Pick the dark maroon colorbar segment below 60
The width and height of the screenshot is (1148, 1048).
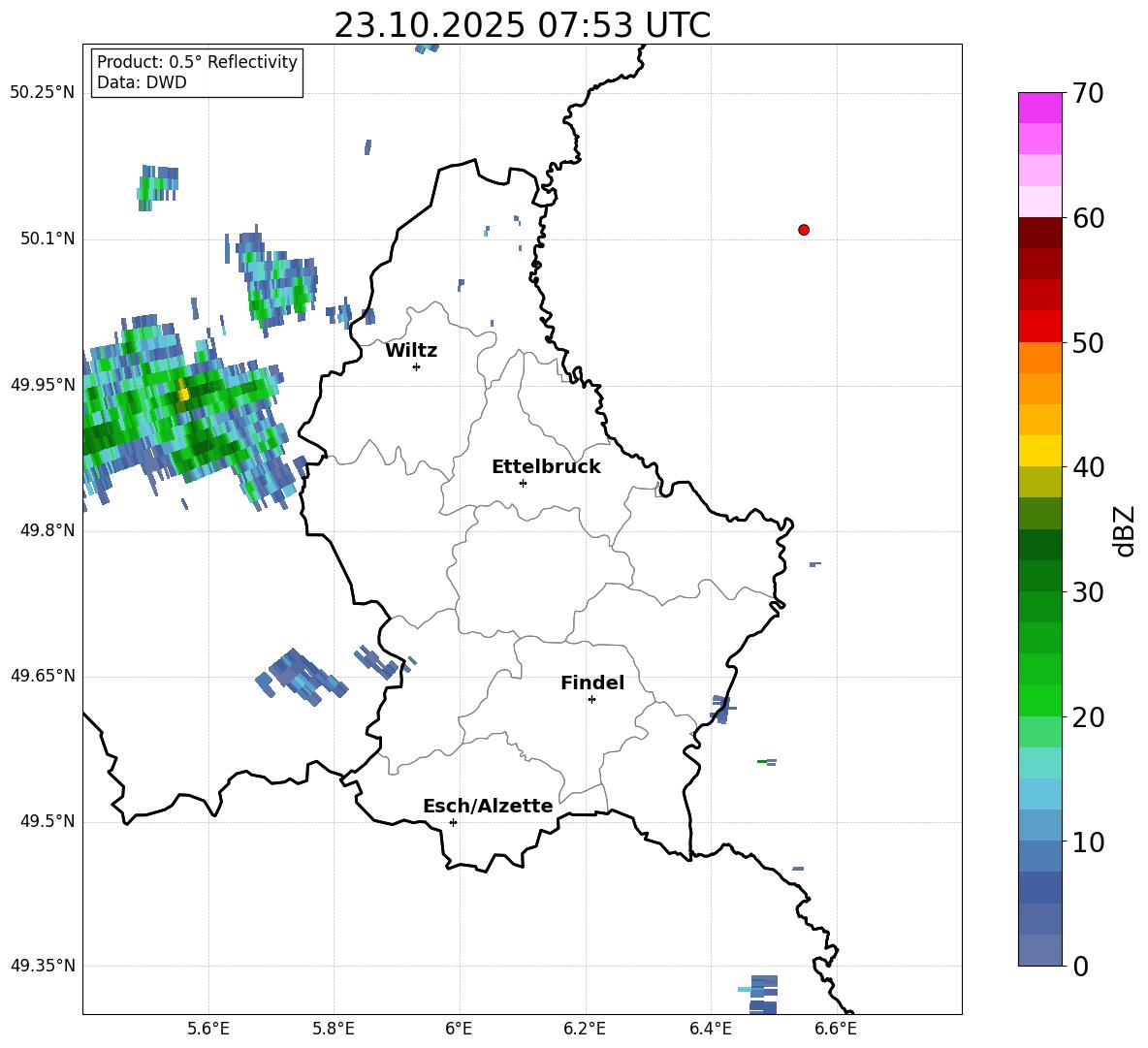click(1039, 233)
